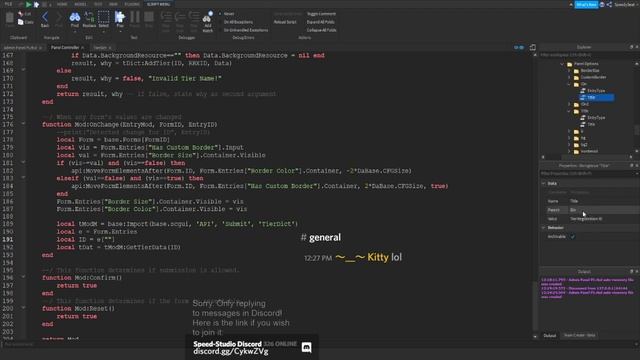Collapse the Behavior properties section
The height and width of the screenshot is (360, 640).
[544, 228]
